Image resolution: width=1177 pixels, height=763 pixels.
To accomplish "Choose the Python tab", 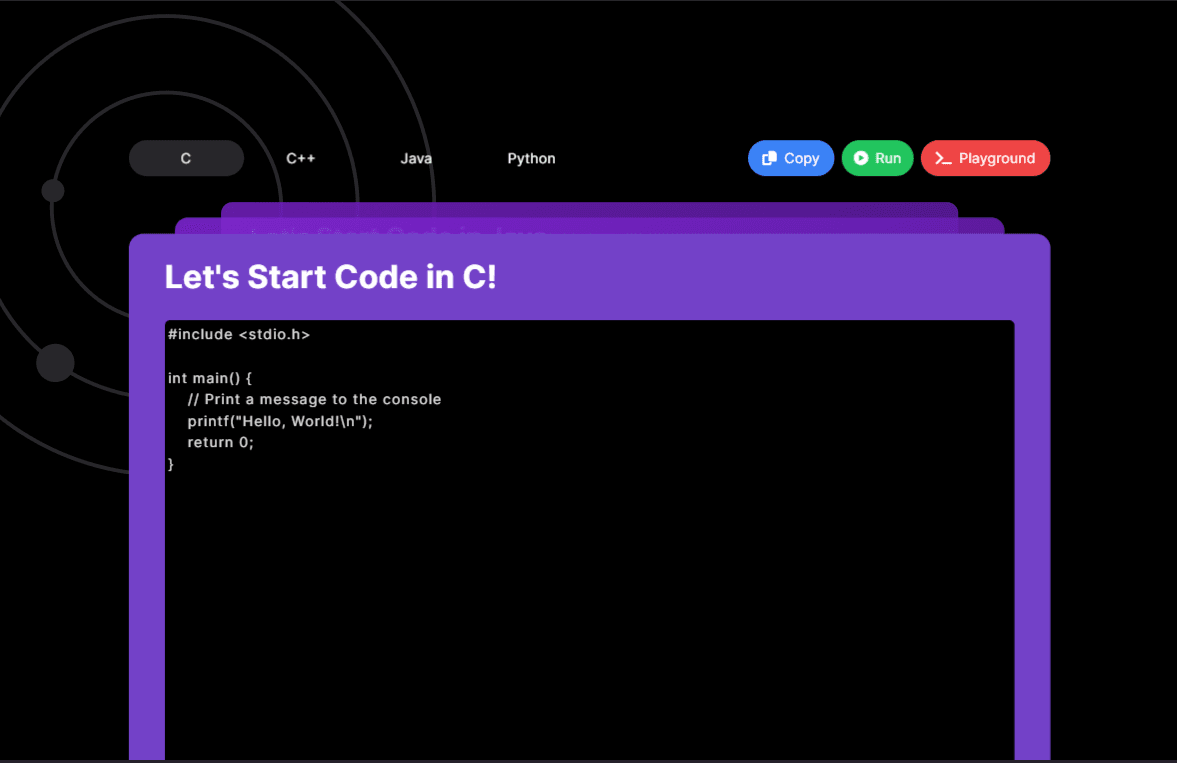I will point(531,158).
